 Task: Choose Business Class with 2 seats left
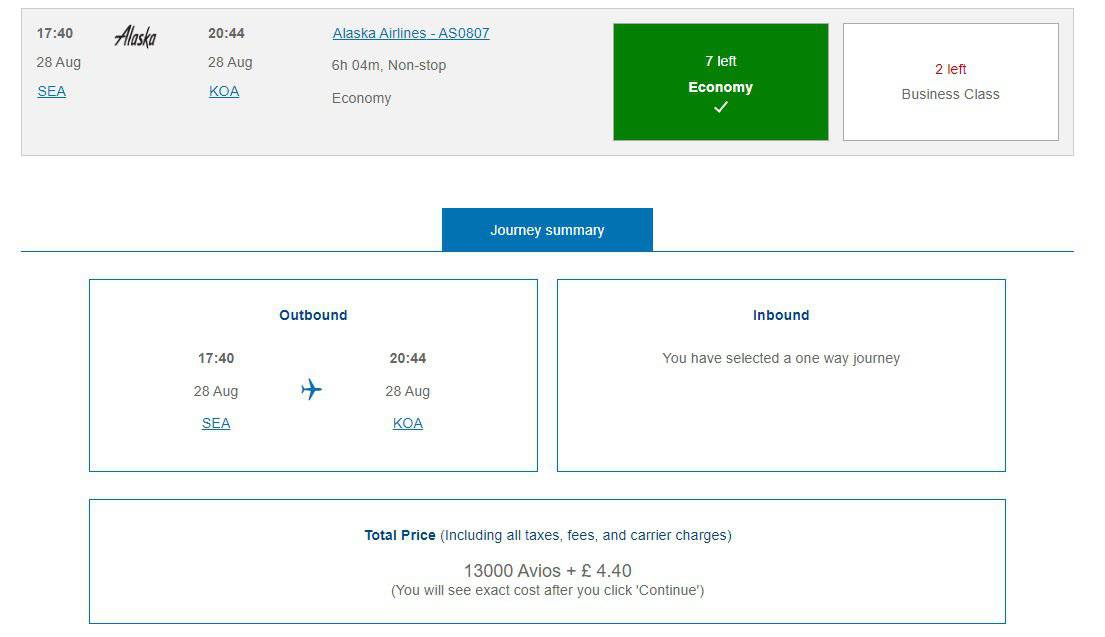pos(951,82)
